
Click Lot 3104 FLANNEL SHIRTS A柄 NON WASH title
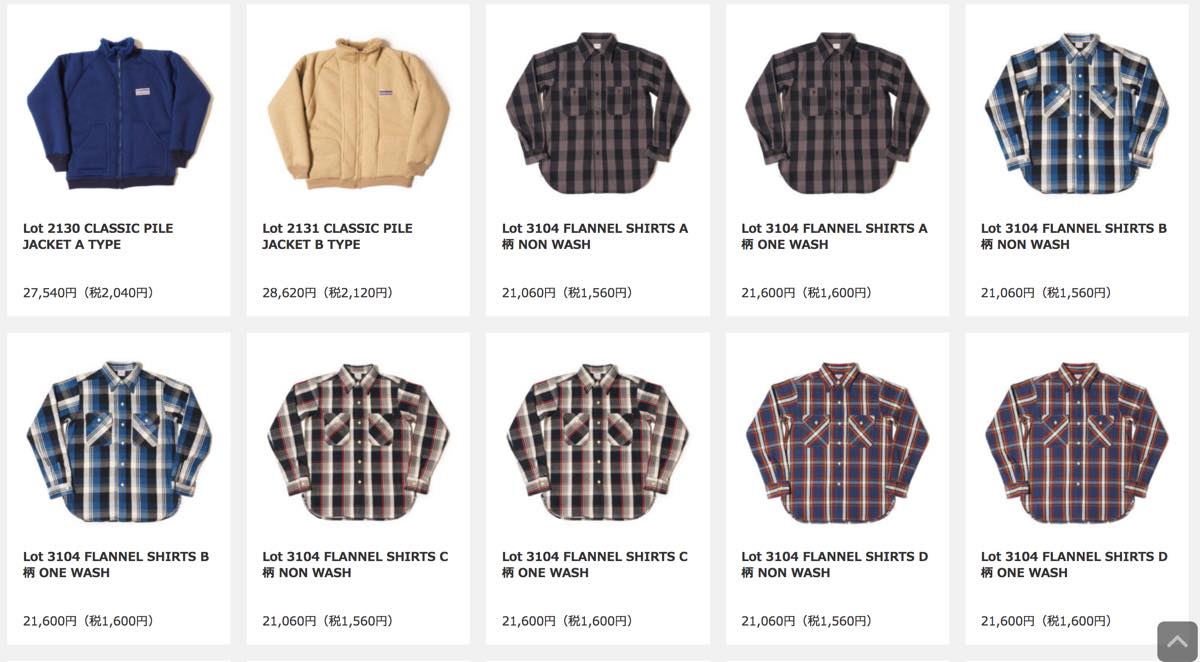[x=595, y=236]
